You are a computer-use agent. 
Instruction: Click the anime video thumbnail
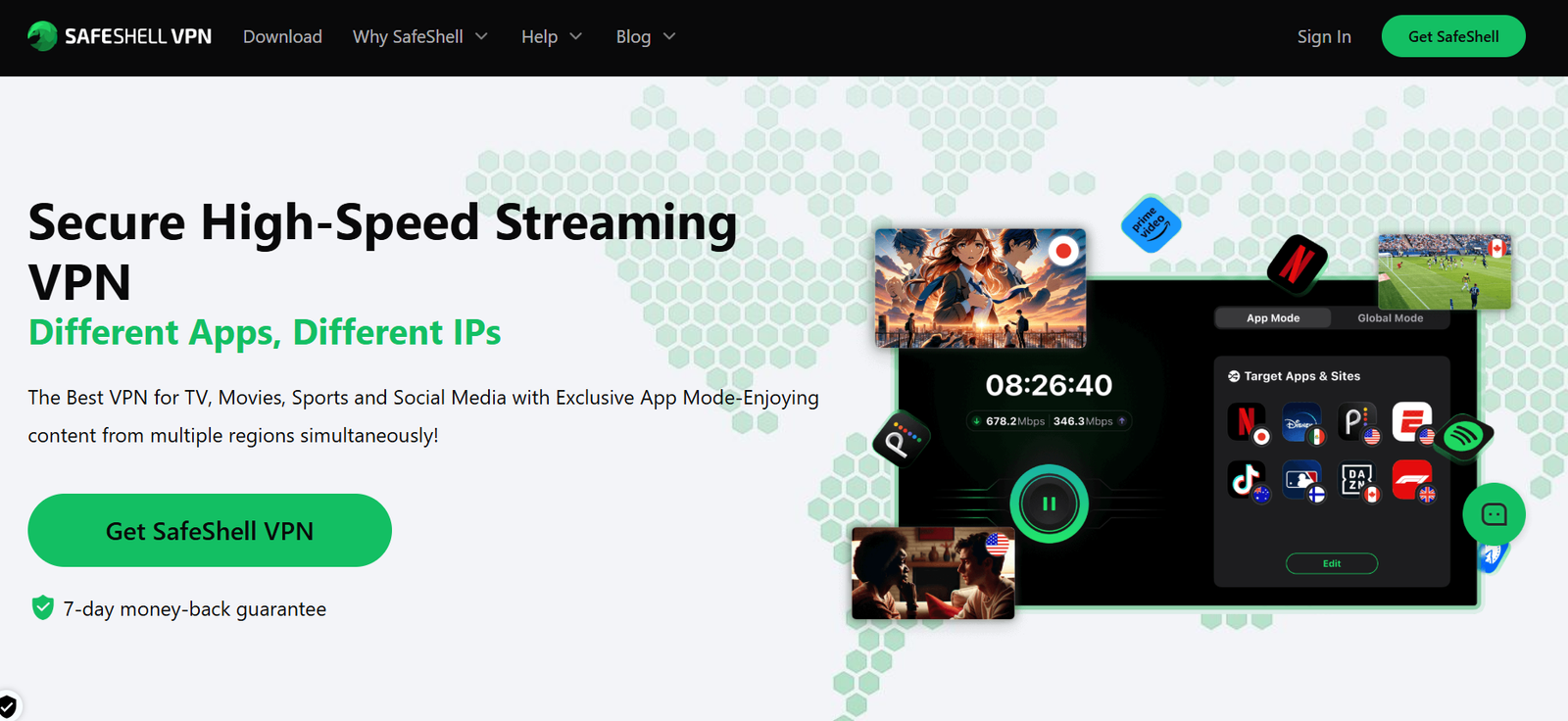[x=980, y=288]
